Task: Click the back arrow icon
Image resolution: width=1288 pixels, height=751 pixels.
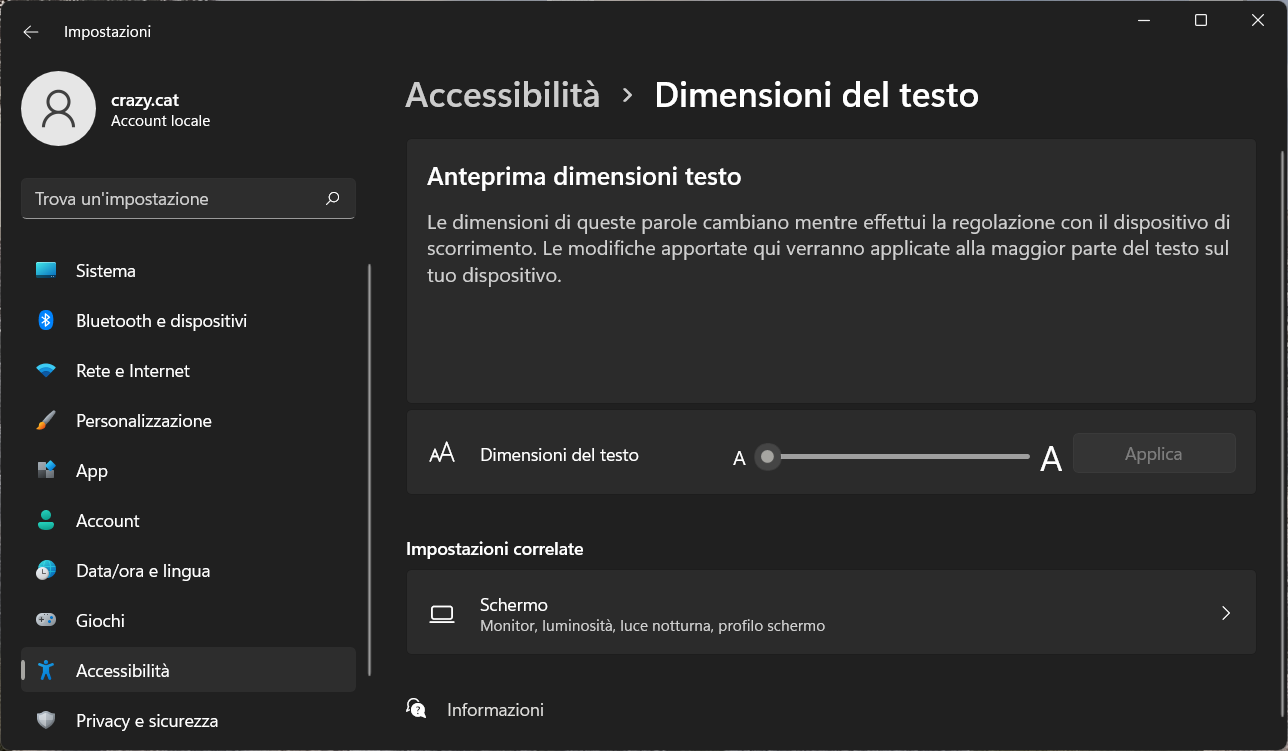Action: click(x=31, y=32)
